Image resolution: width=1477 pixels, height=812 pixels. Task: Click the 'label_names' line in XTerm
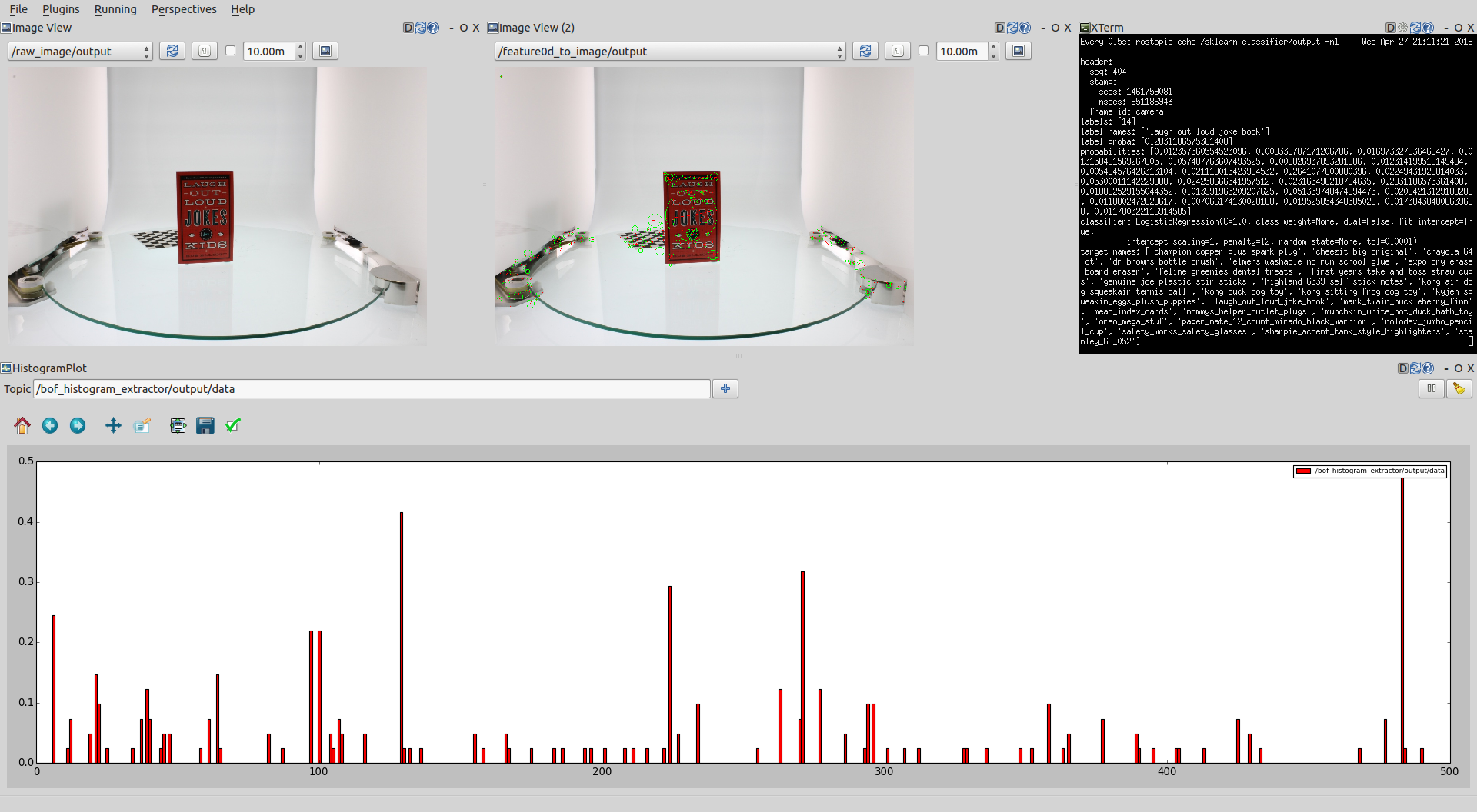click(x=1175, y=131)
